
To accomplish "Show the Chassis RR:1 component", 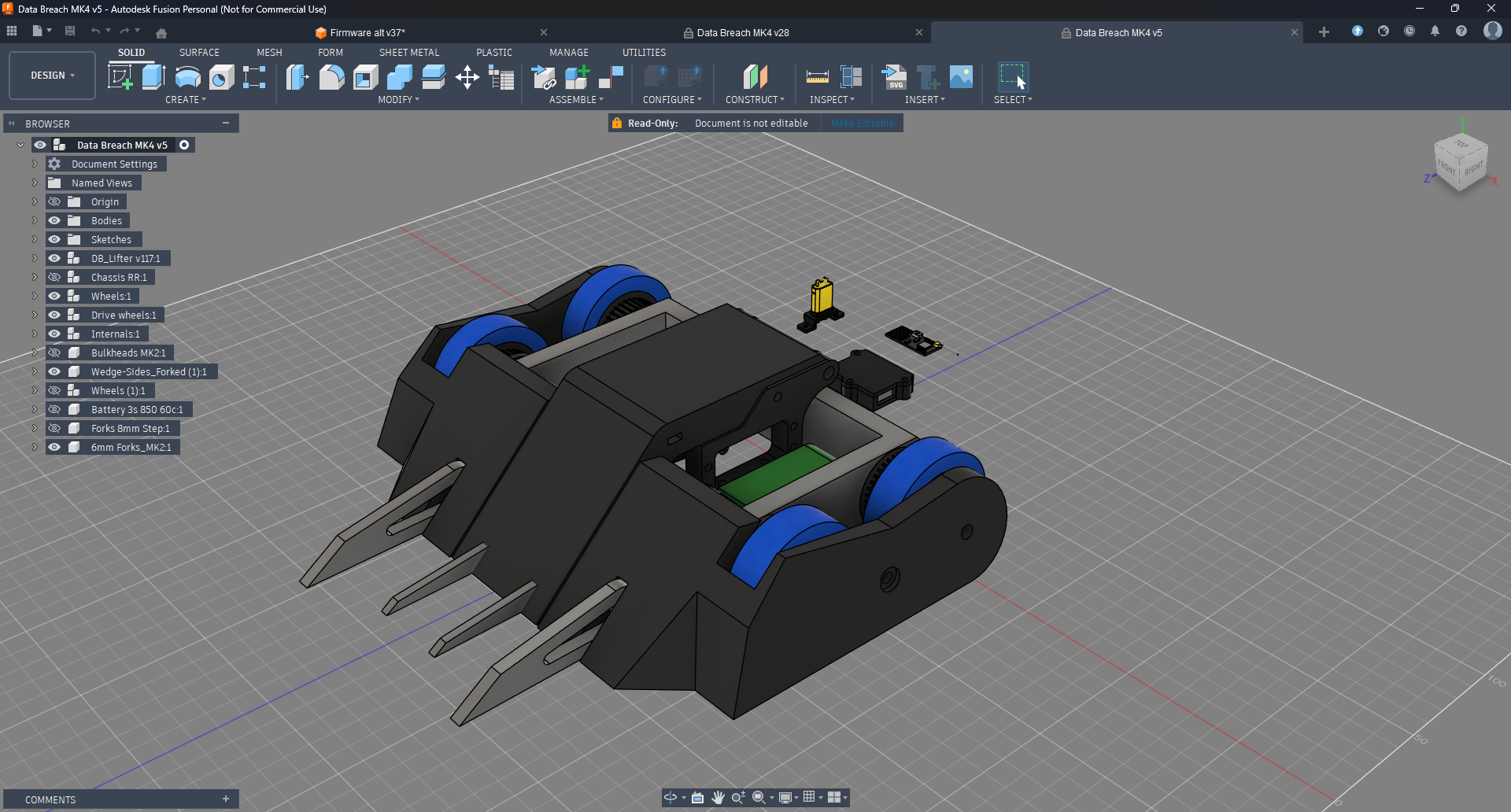I will (x=54, y=277).
